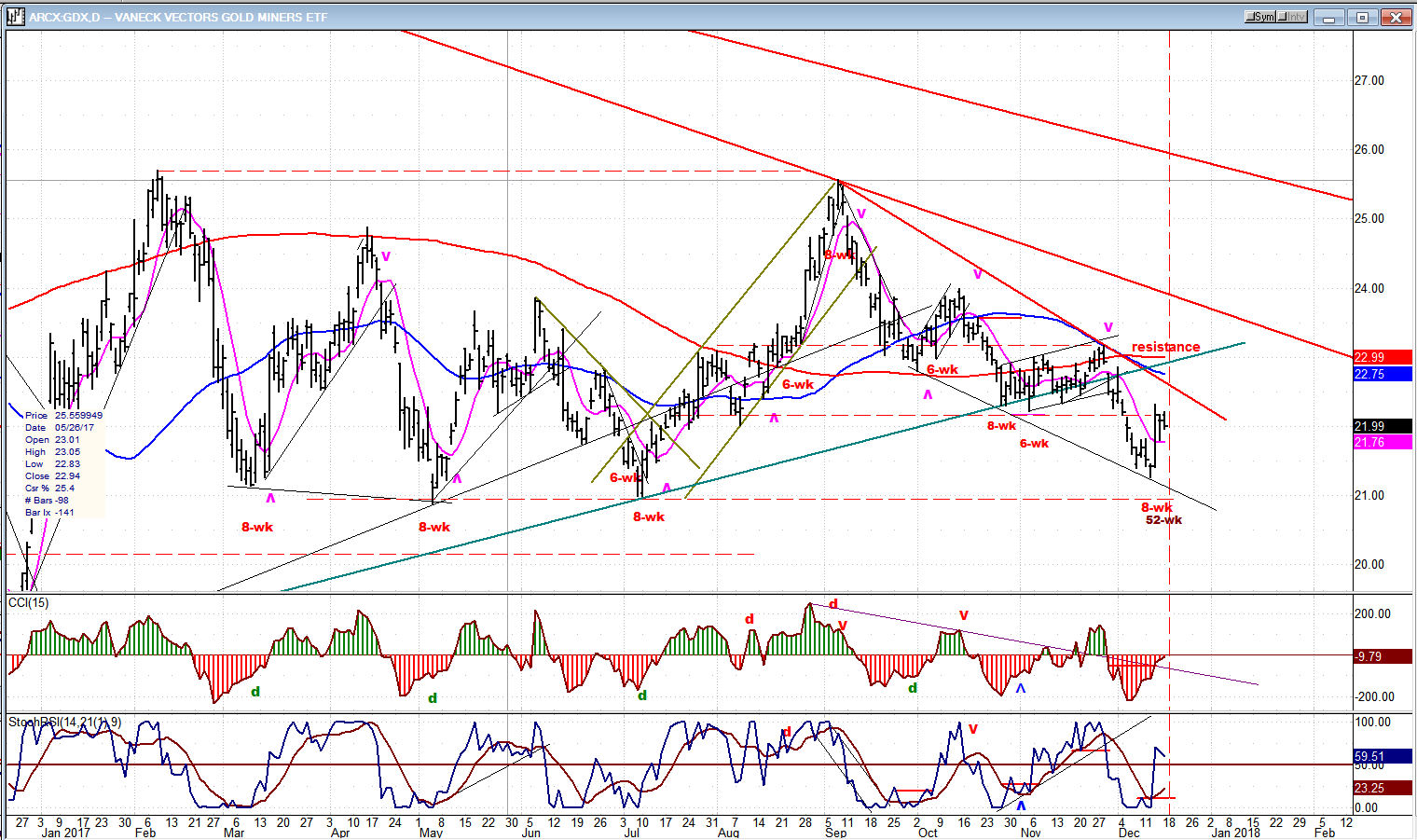Click the black 21.99 last price marker
Viewport: 1417px width, 840px height.
(x=1383, y=426)
